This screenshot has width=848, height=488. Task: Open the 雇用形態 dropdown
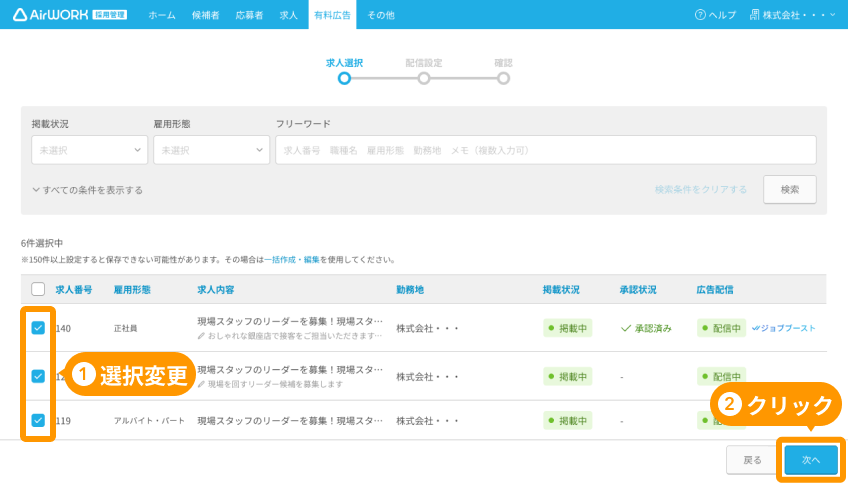click(211, 150)
